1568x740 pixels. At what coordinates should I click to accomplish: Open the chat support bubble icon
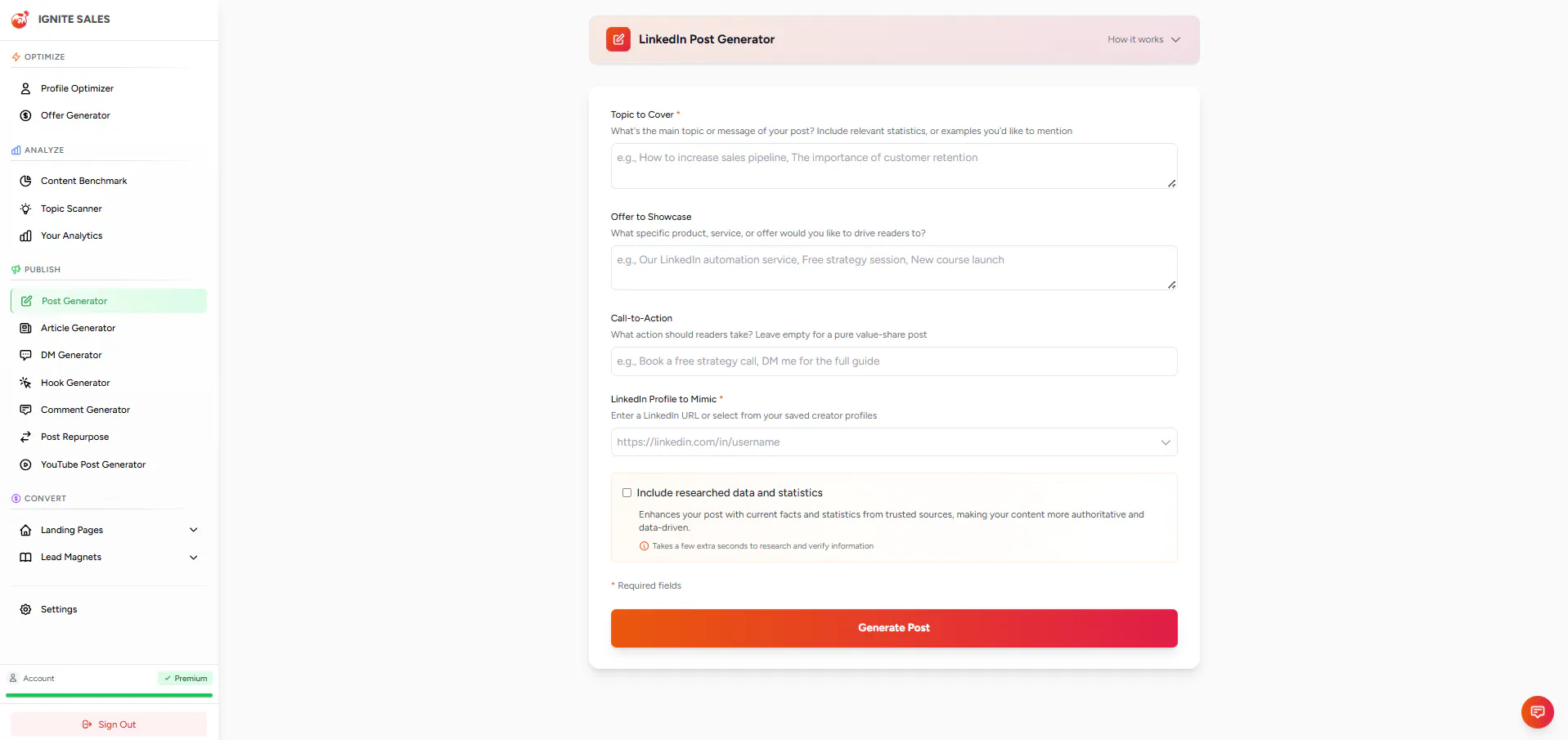(1537, 711)
